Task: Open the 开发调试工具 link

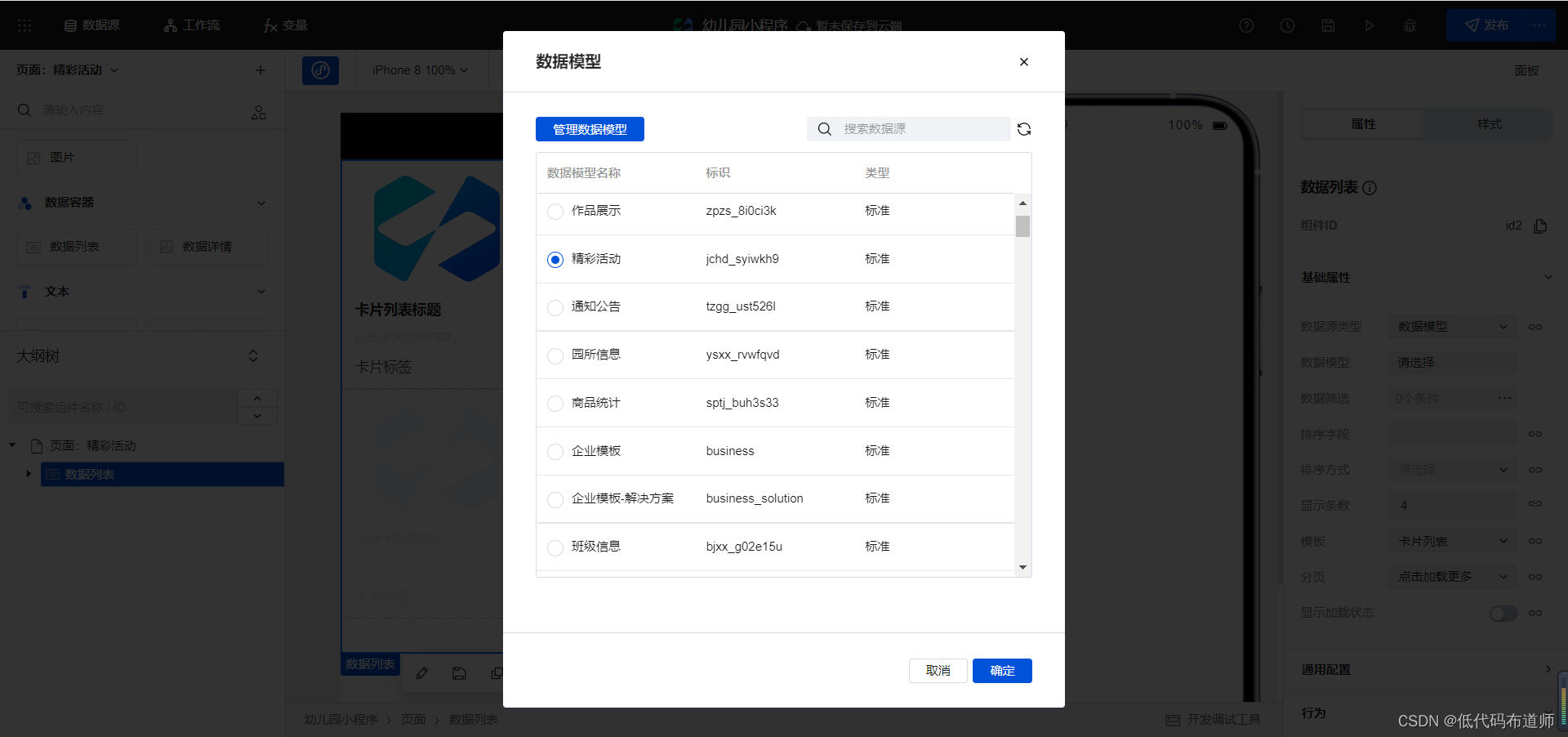Action: (x=1214, y=719)
